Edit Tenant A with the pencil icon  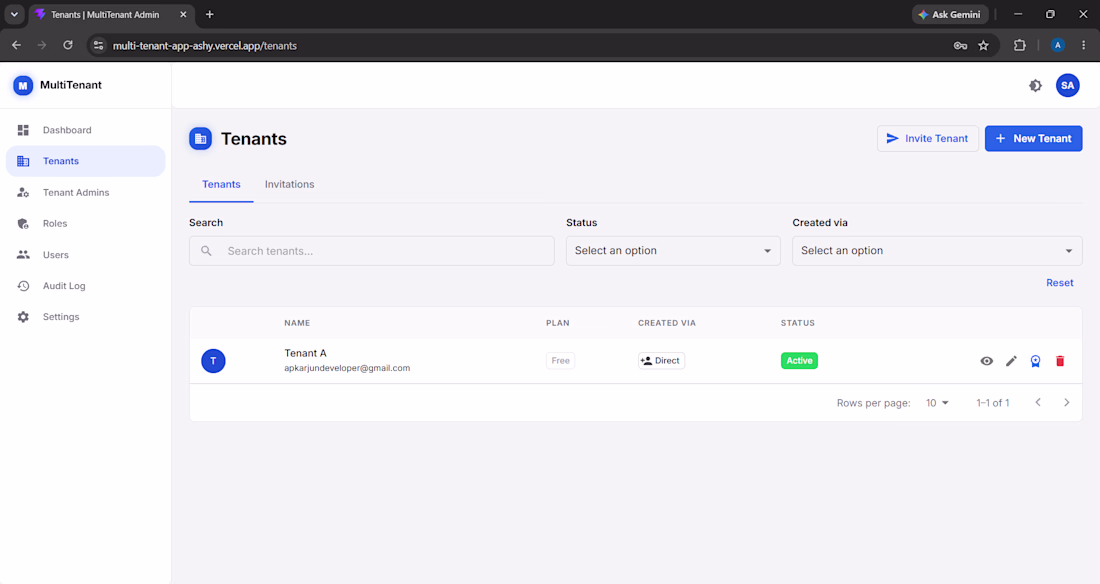(x=1011, y=361)
